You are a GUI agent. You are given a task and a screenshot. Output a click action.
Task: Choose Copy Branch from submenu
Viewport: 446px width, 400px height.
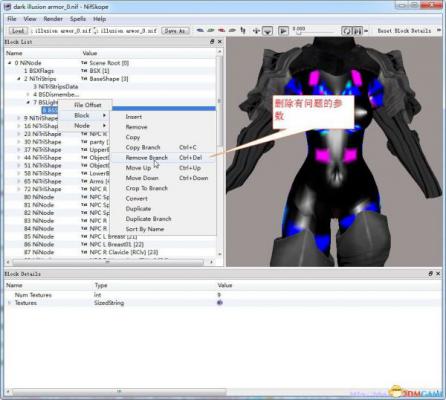click(163, 147)
